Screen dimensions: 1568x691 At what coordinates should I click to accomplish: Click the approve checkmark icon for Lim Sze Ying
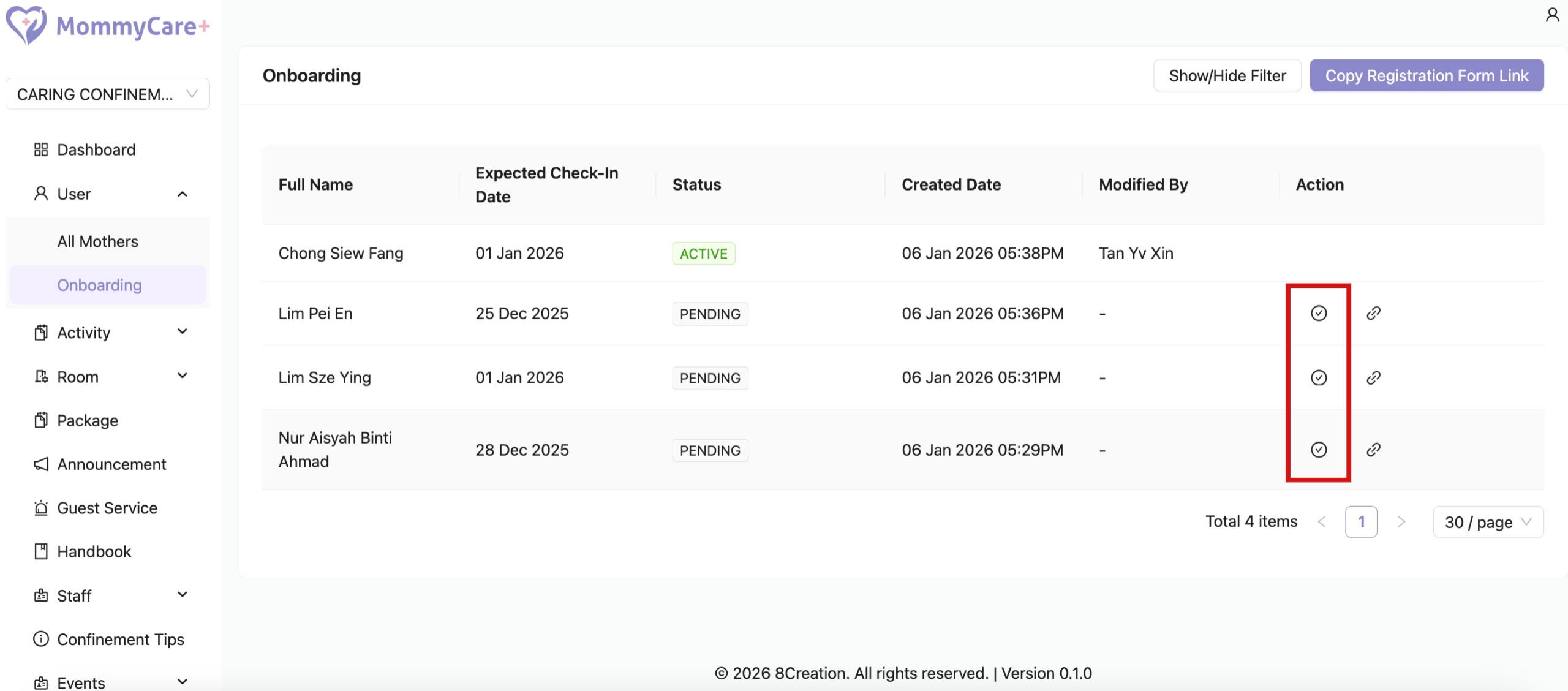pyautogui.click(x=1318, y=377)
